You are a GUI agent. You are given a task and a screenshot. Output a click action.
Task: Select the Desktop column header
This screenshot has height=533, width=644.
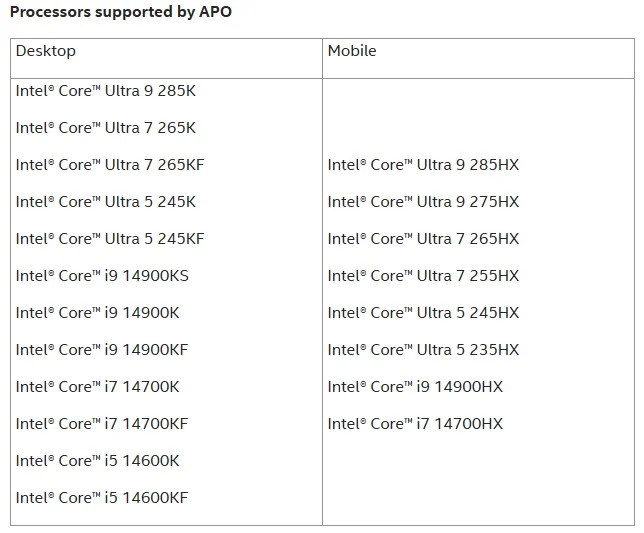click(x=46, y=51)
